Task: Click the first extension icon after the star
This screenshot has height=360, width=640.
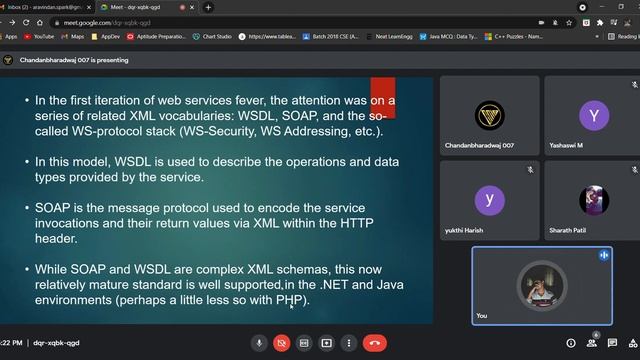Action: (586, 23)
